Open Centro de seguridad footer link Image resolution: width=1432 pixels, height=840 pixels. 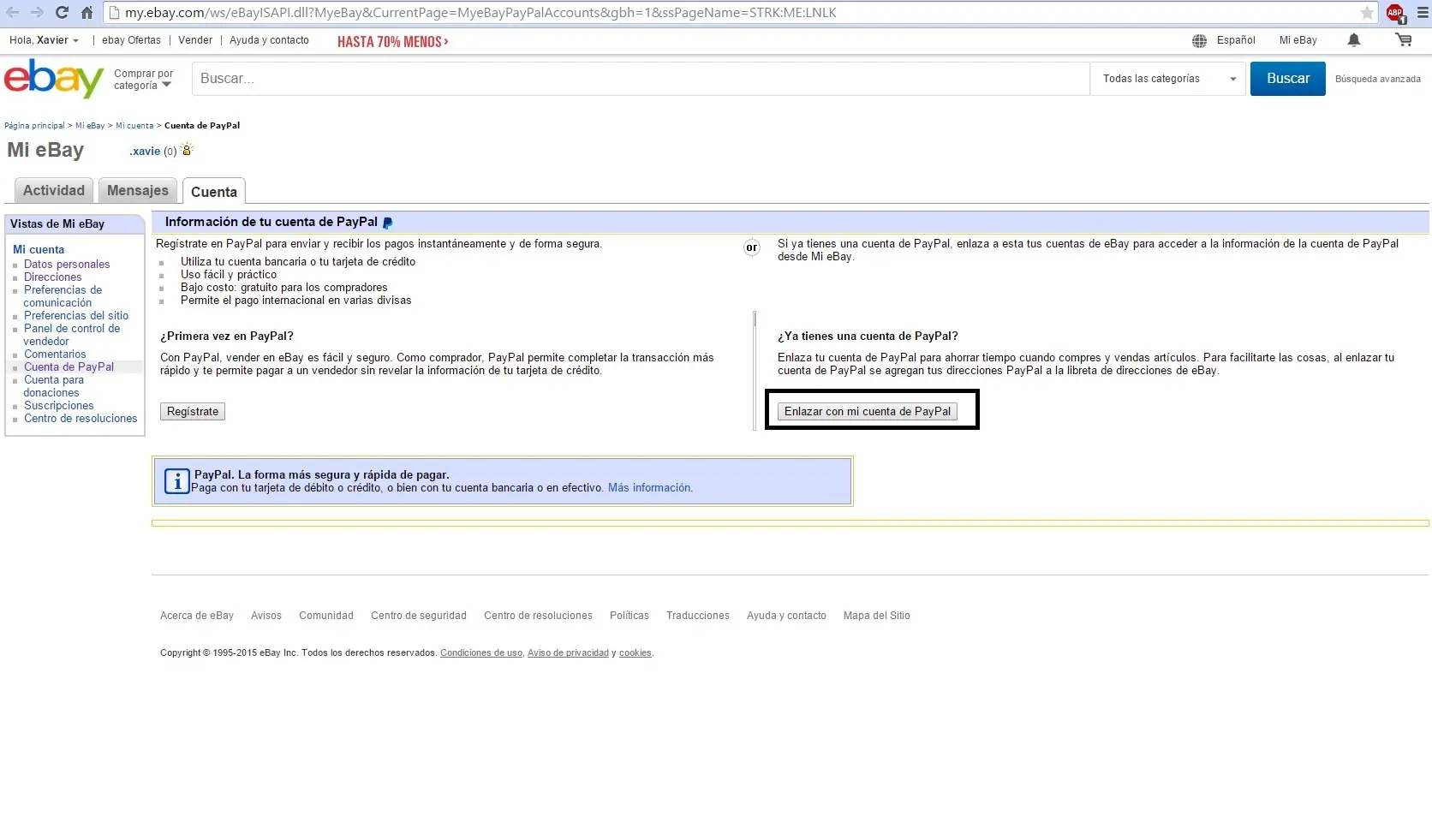419,616
